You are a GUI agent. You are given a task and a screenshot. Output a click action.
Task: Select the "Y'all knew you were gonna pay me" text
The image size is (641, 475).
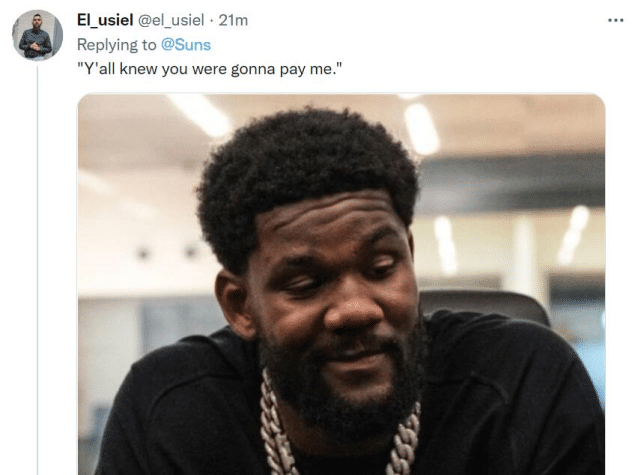coord(209,69)
